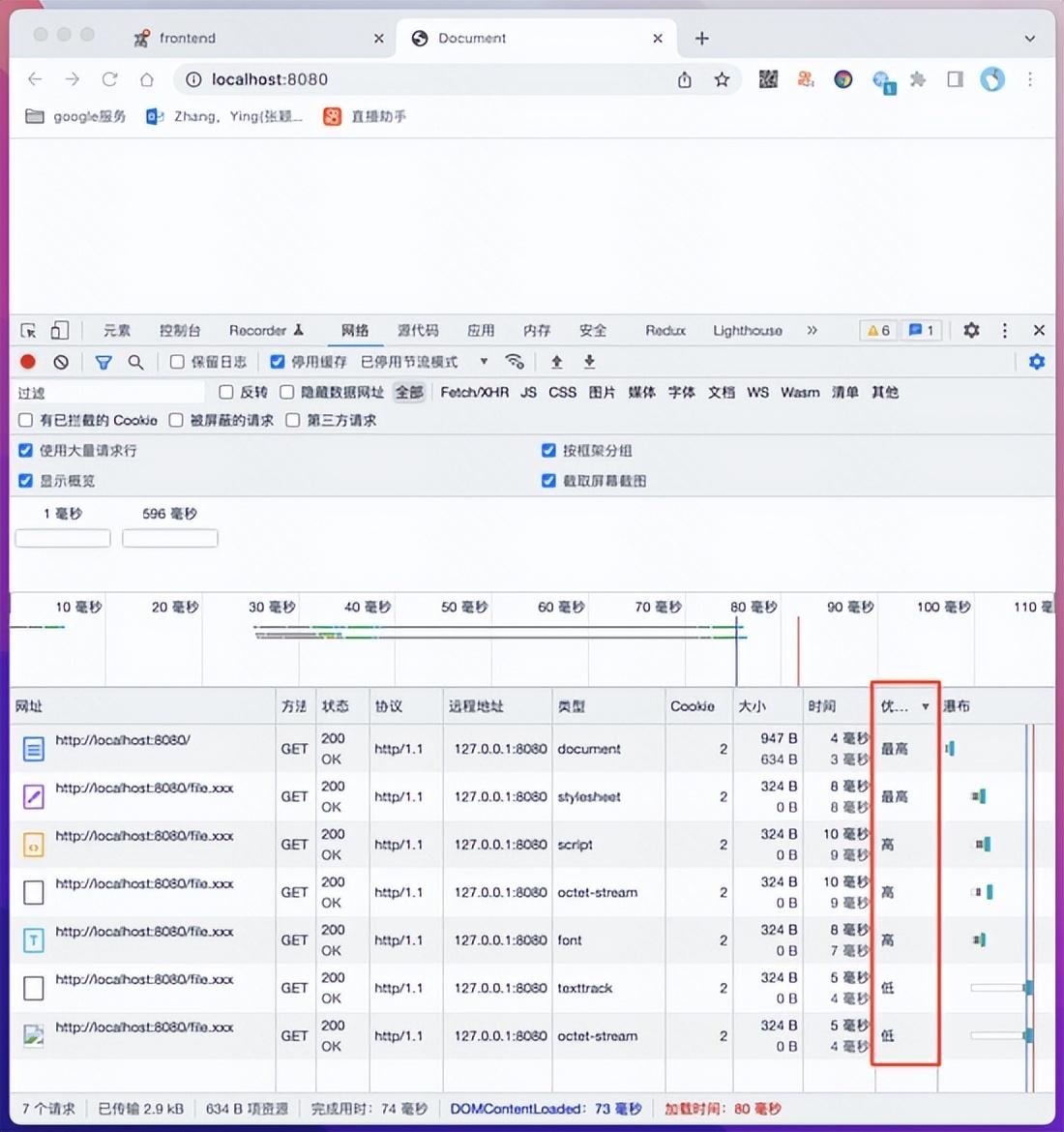Click the record network log red button
1064x1132 pixels.
28,362
